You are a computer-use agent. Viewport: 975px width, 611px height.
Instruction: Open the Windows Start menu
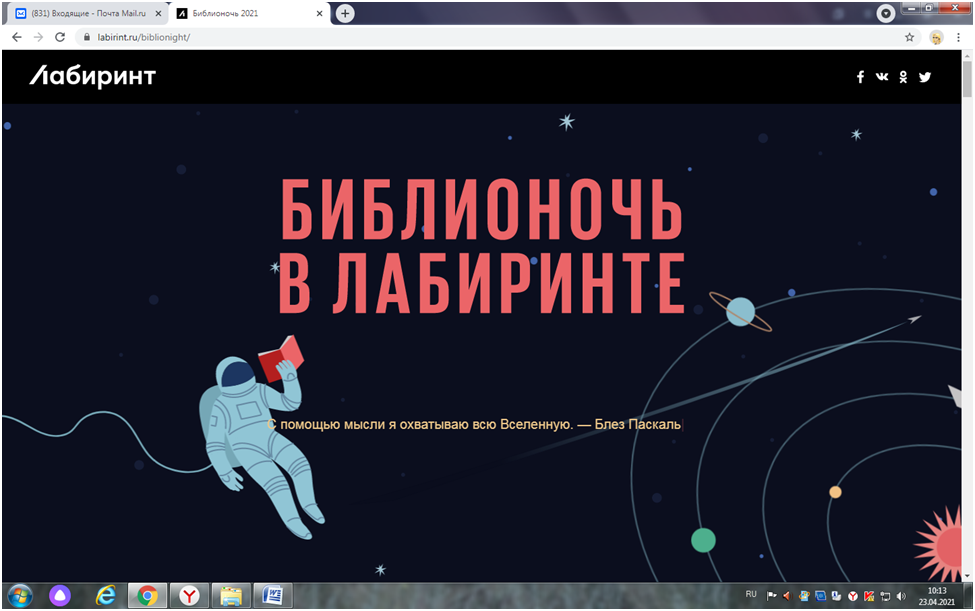20,596
